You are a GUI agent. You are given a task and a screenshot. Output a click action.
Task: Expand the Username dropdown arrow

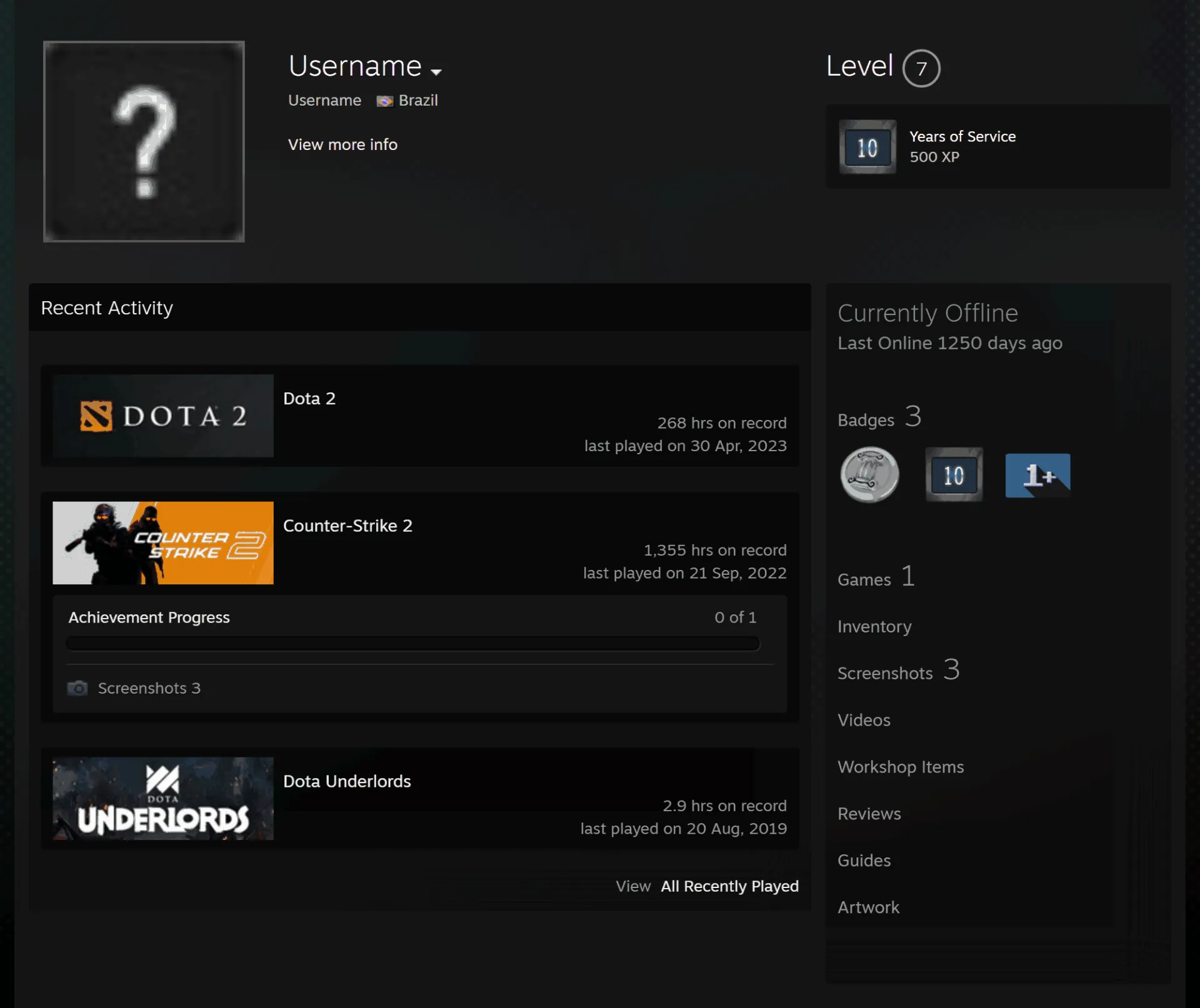point(436,72)
